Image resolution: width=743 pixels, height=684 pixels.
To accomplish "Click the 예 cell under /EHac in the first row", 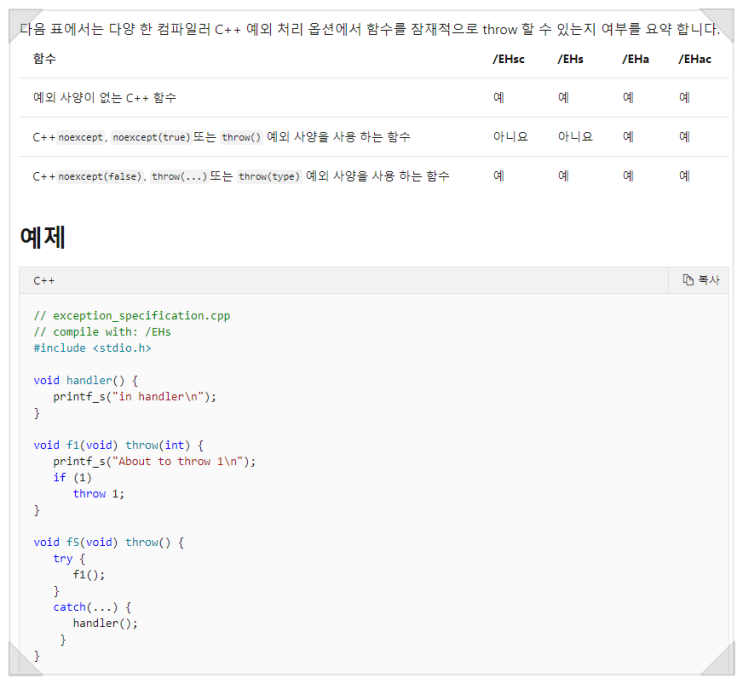I will (684, 98).
